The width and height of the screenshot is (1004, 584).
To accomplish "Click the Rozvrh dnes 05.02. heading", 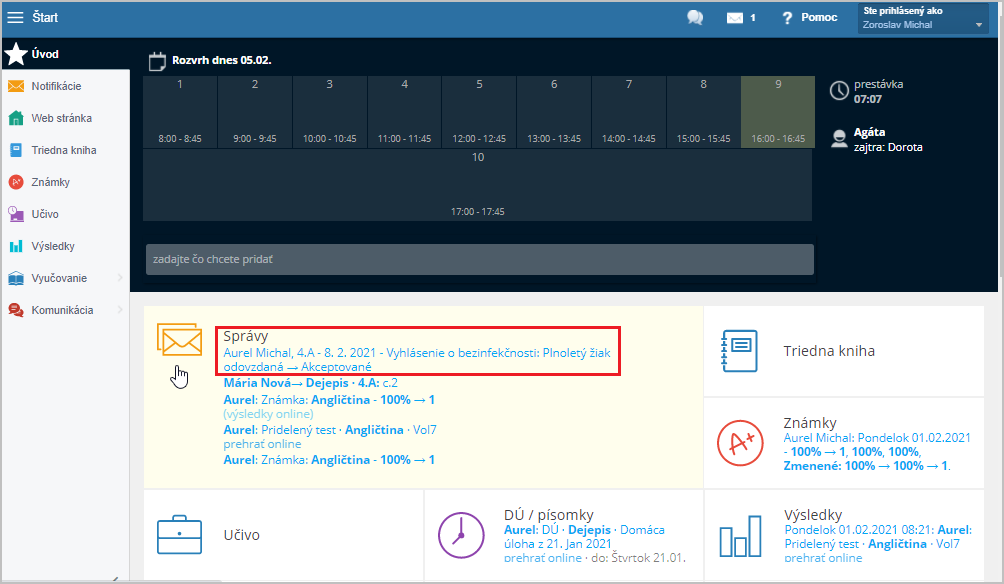I will [222, 60].
